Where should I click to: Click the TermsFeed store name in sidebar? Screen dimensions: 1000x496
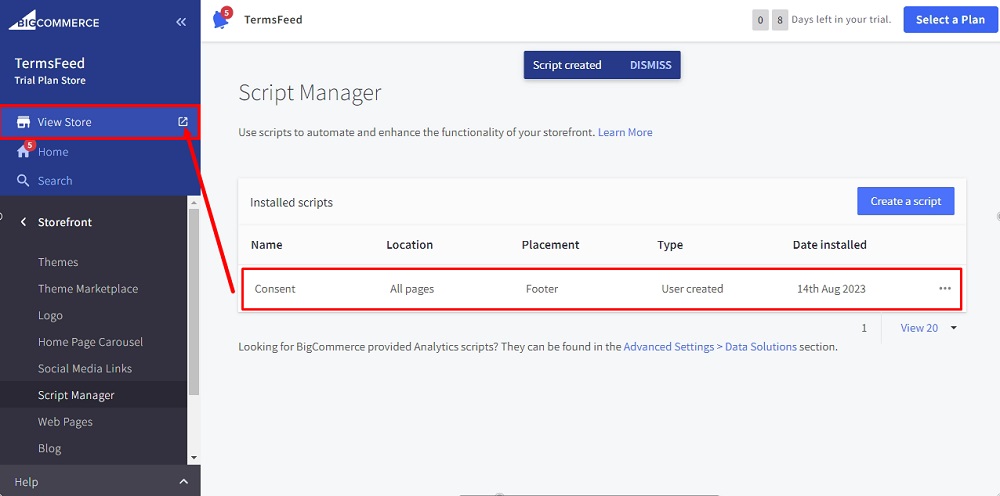[50, 63]
